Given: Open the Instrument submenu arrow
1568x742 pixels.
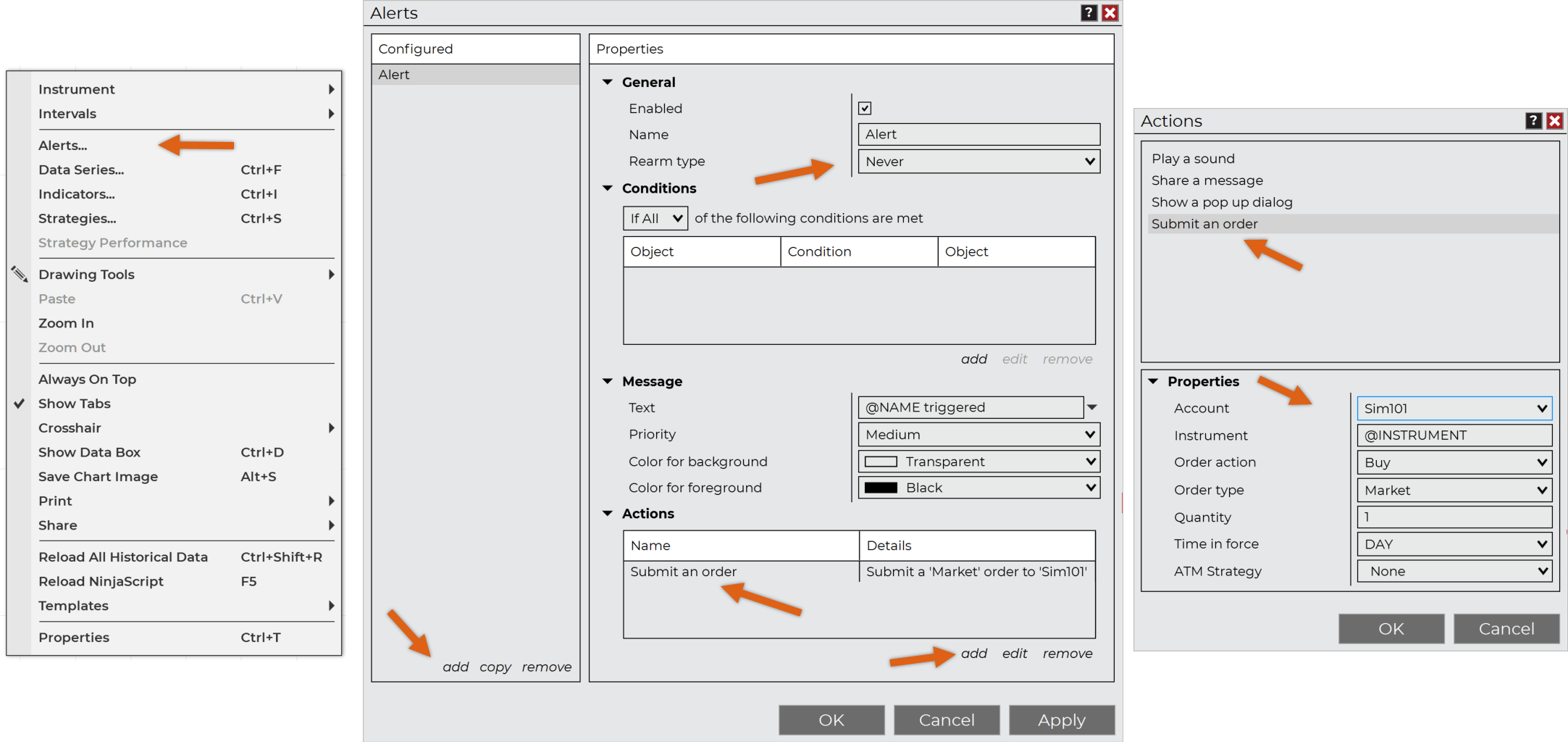Looking at the screenshot, I should pyautogui.click(x=331, y=89).
